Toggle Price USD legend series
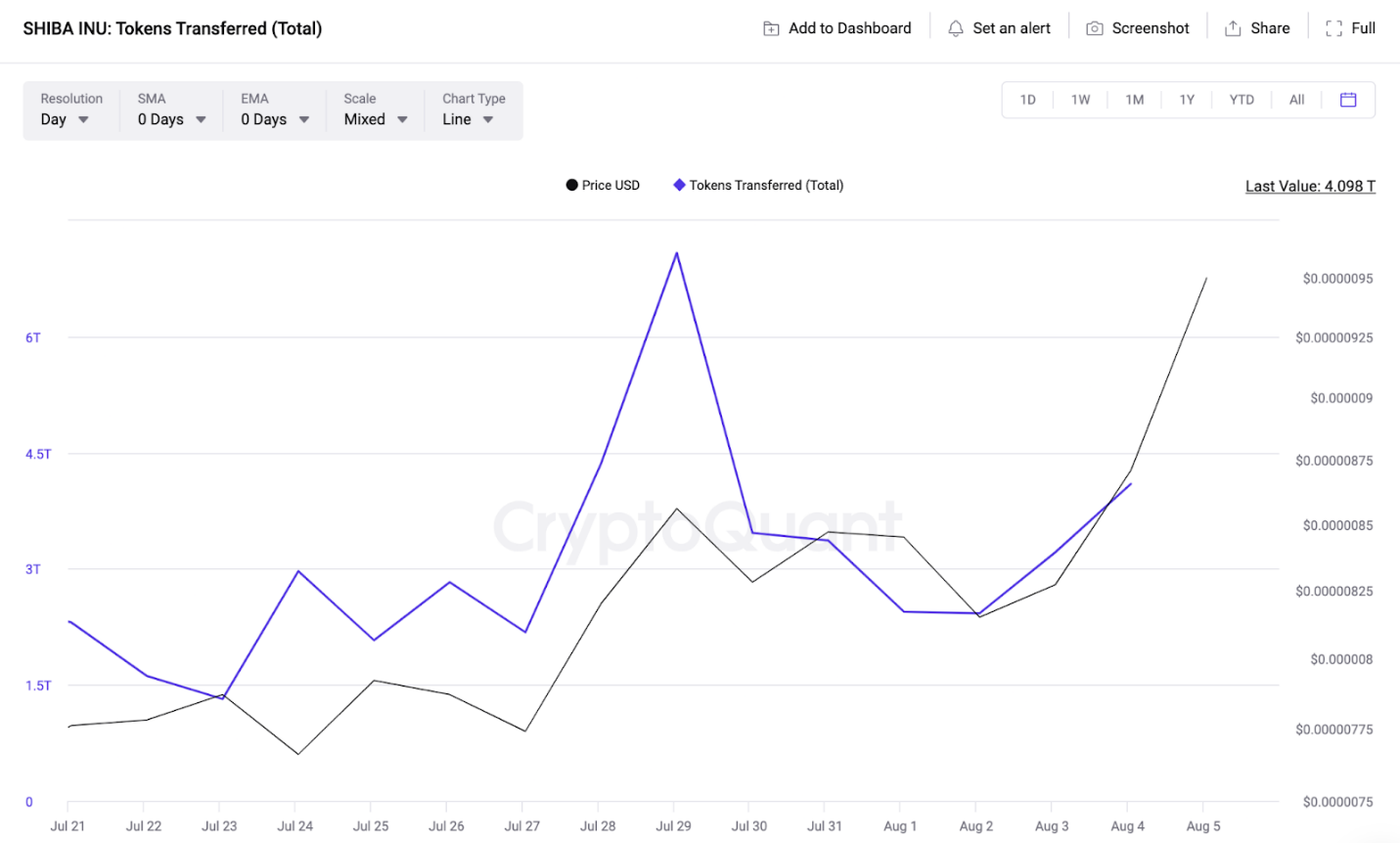The height and width of the screenshot is (843, 1400). [603, 185]
